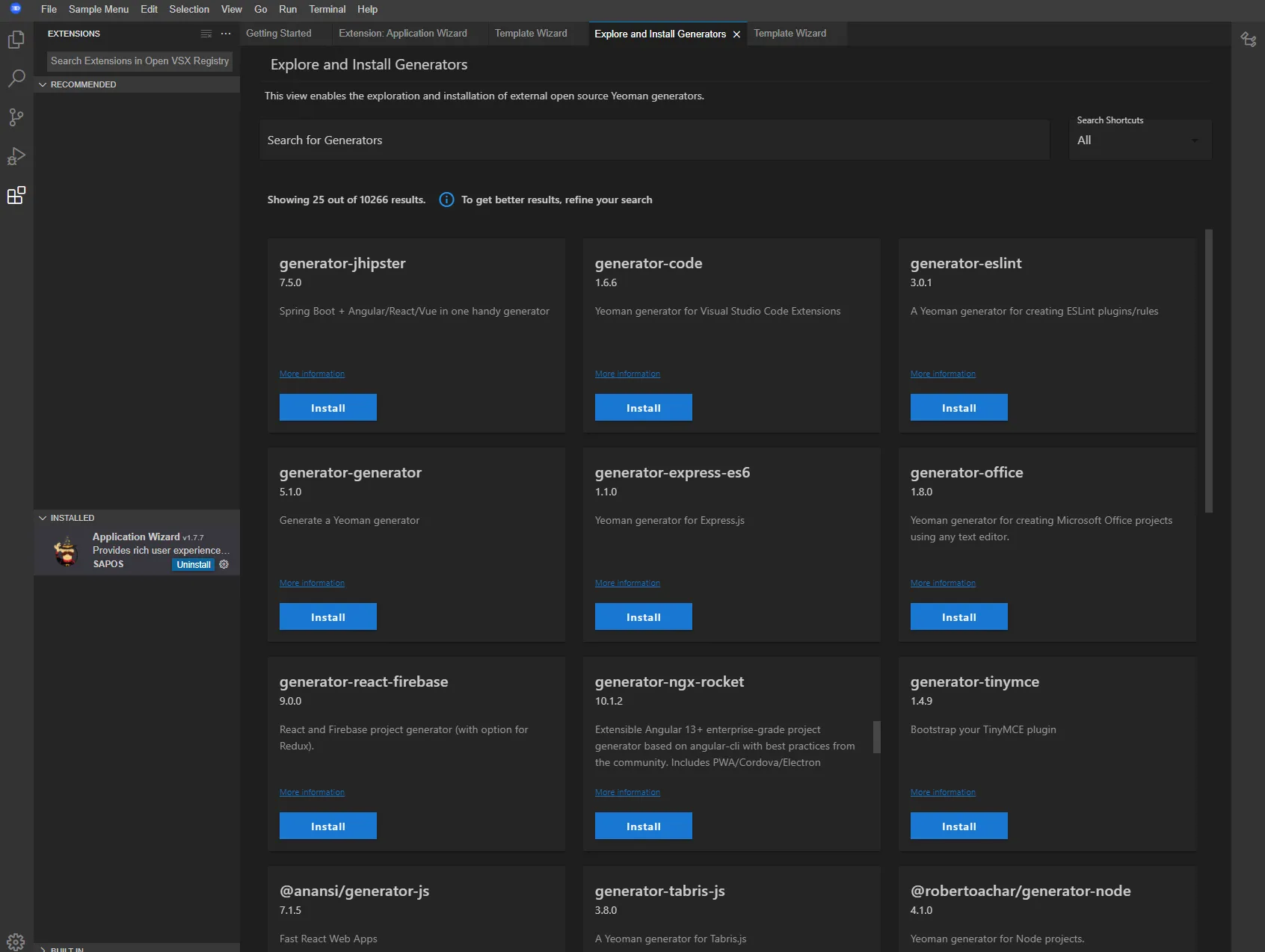Switch to the Getting Started tab

pos(278,34)
